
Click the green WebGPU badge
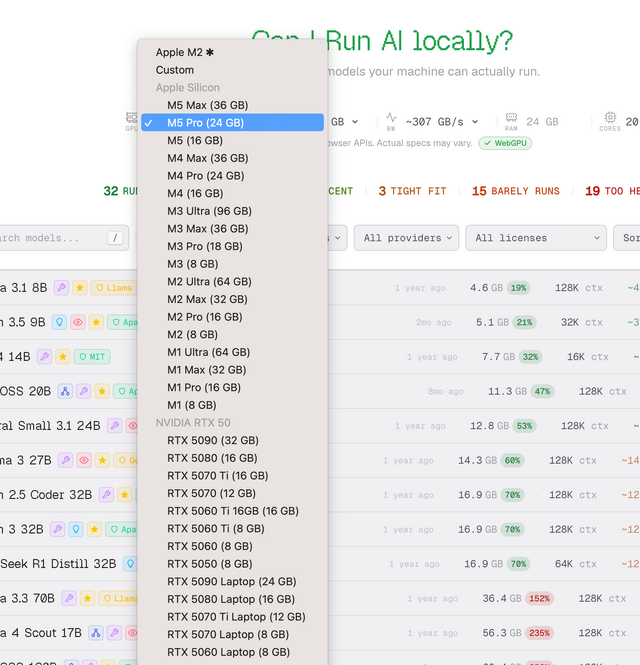pos(504,143)
